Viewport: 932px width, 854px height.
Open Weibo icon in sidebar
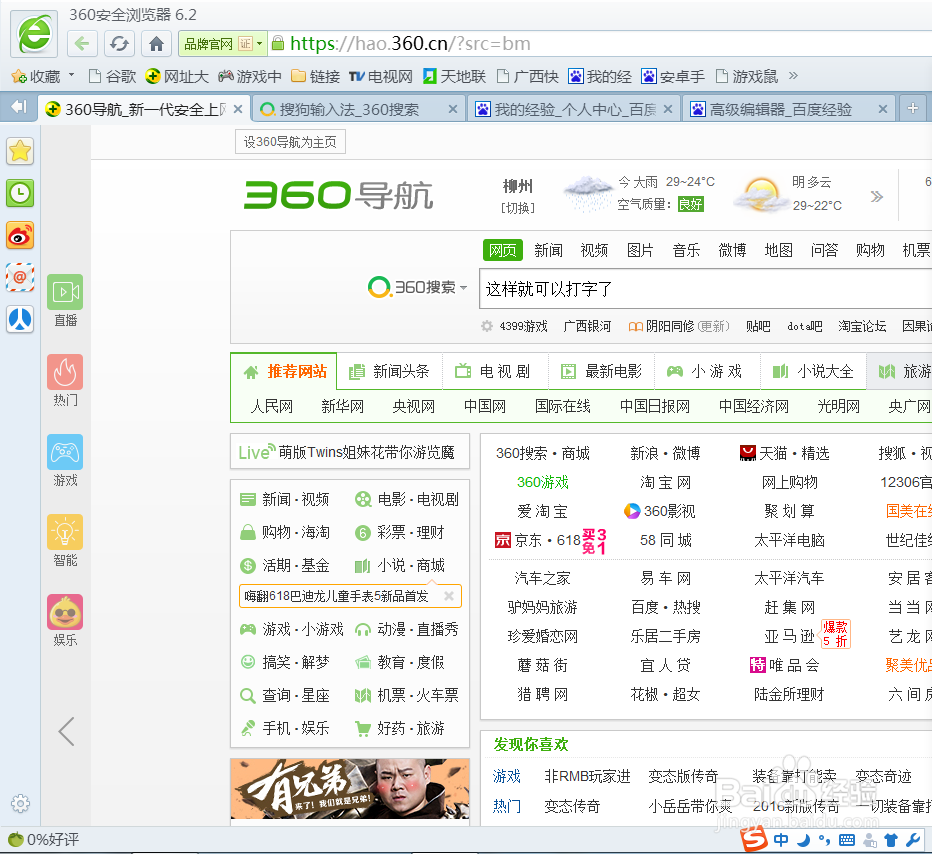pyautogui.click(x=20, y=235)
